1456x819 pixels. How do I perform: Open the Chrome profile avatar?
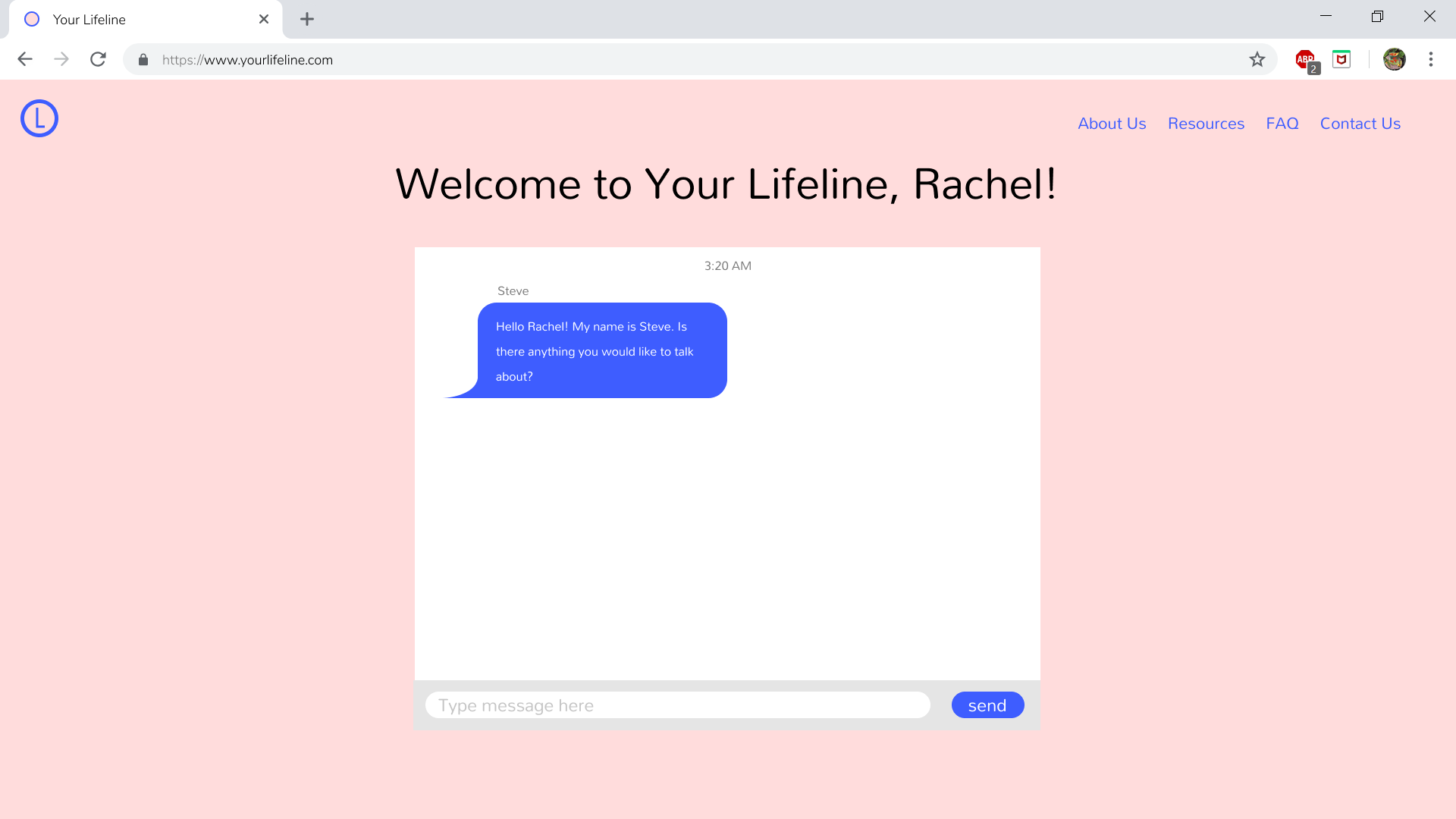pyautogui.click(x=1394, y=59)
